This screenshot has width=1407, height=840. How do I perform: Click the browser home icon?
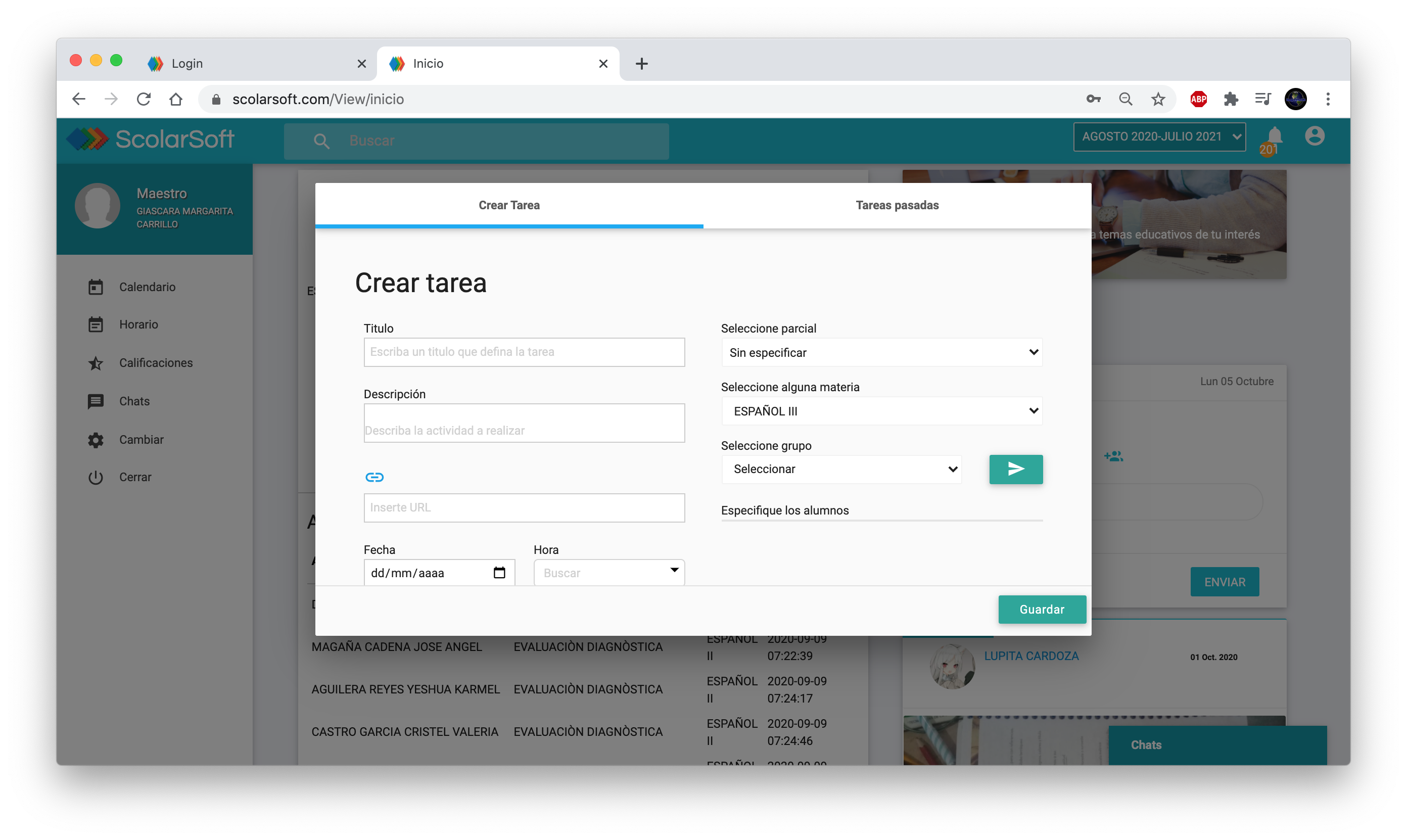point(176,99)
